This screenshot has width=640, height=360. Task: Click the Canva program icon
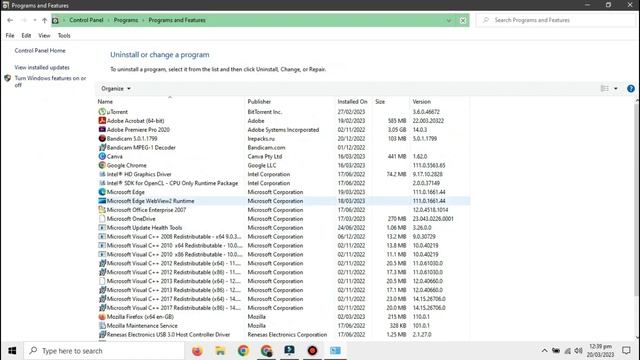[102, 156]
